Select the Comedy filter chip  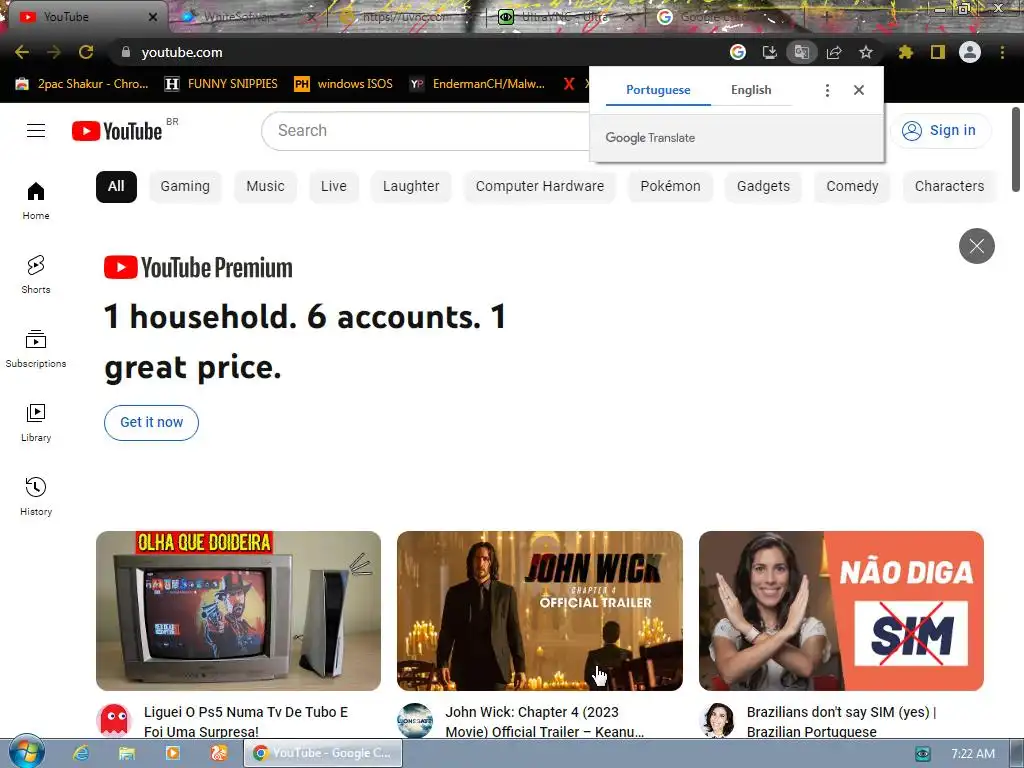click(x=852, y=187)
